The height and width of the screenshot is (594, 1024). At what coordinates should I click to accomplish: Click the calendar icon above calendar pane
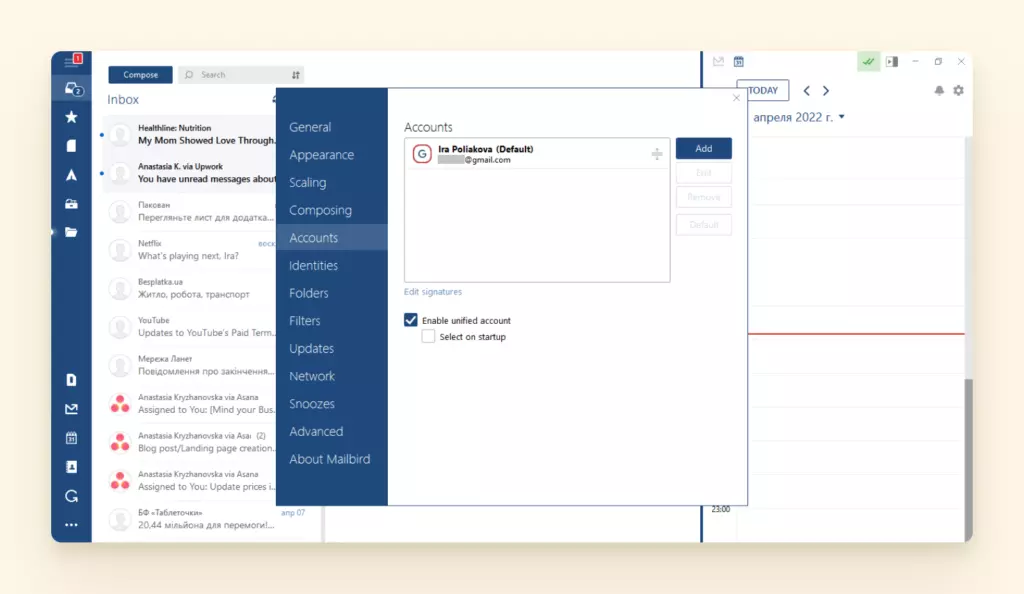click(739, 61)
